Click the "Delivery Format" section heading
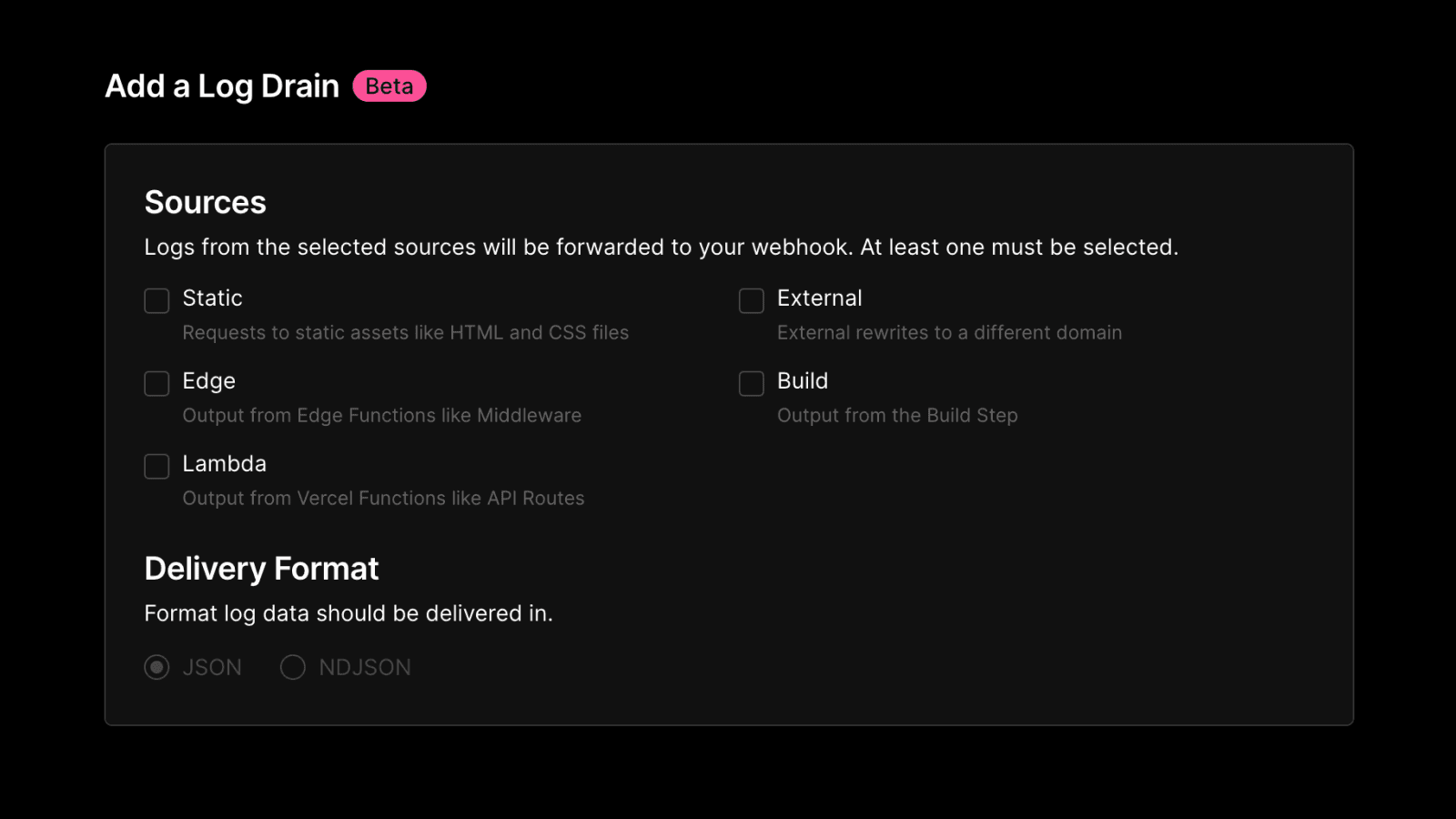The width and height of the screenshot is (1456, 819). click(261, 569)
